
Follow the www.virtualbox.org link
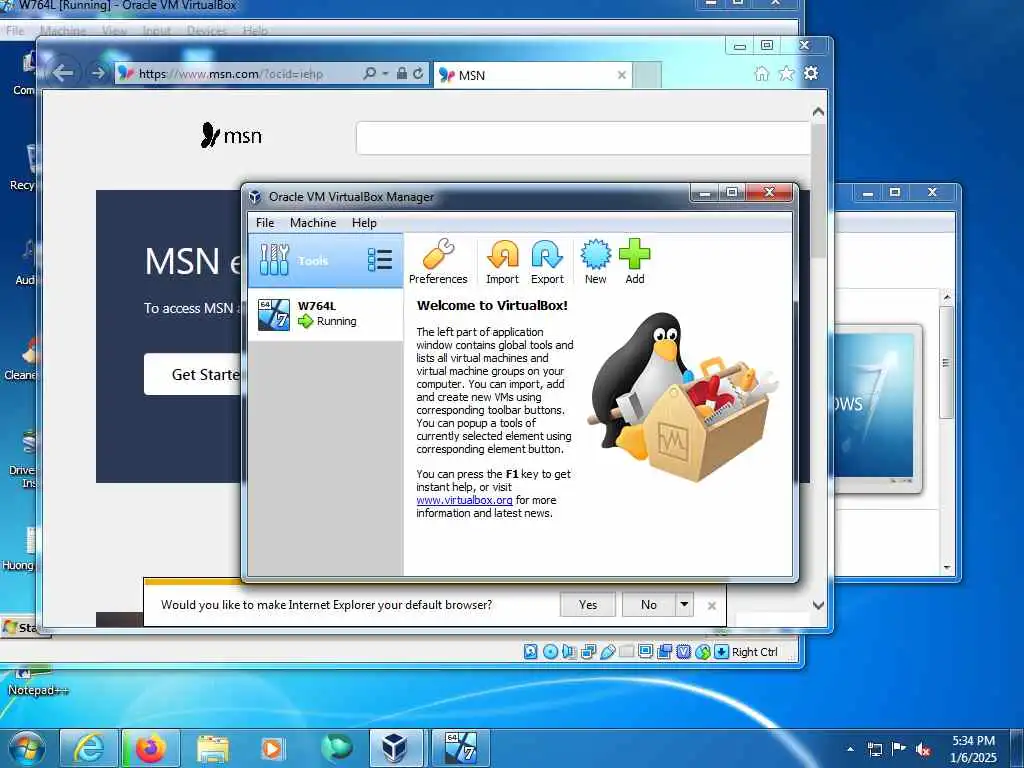click(x=464, y=500)
